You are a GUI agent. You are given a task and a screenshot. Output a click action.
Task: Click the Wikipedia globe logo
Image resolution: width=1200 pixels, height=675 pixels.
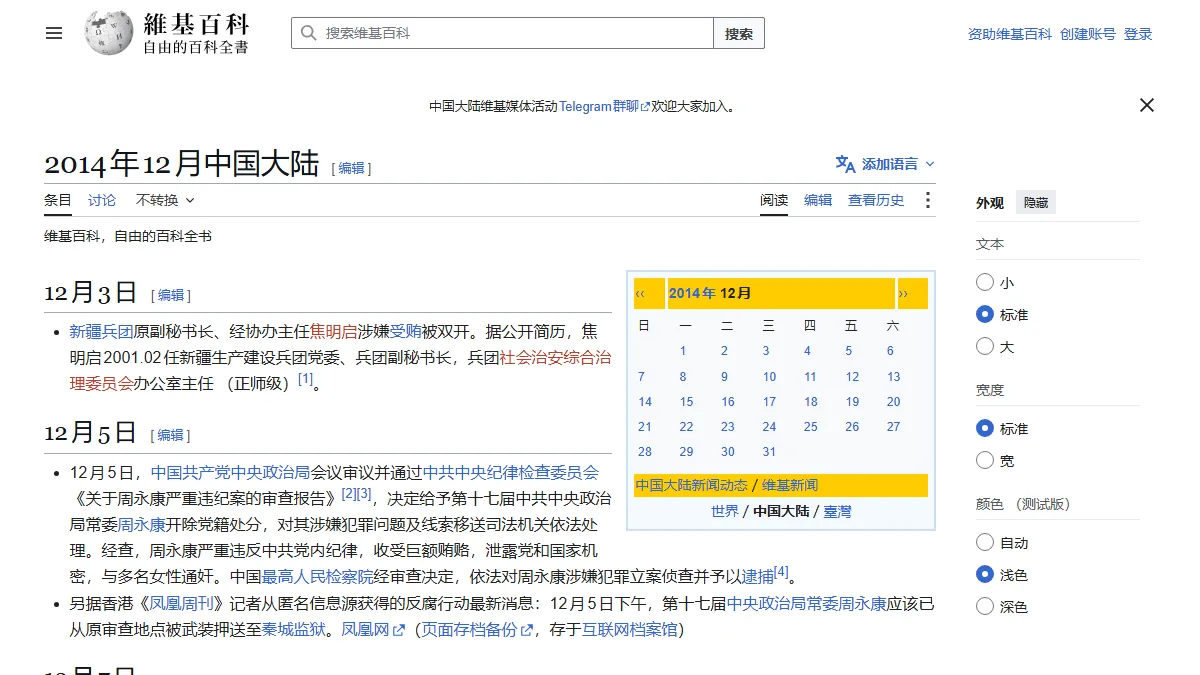coord(109,33)
